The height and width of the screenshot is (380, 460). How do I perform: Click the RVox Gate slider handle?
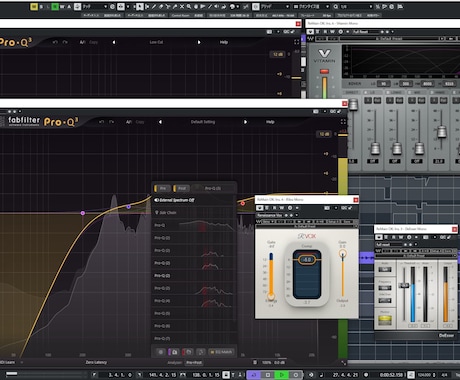[x=271, y=296]
